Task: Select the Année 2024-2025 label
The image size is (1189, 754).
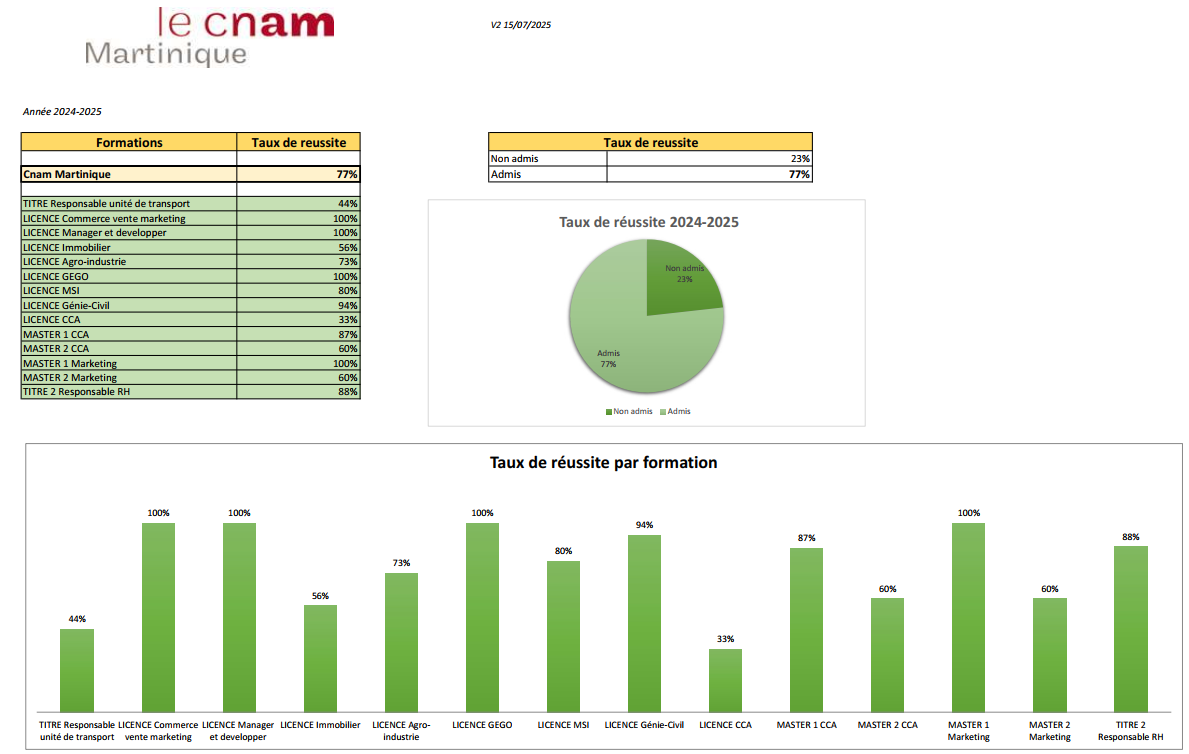Action: [62, 112]
